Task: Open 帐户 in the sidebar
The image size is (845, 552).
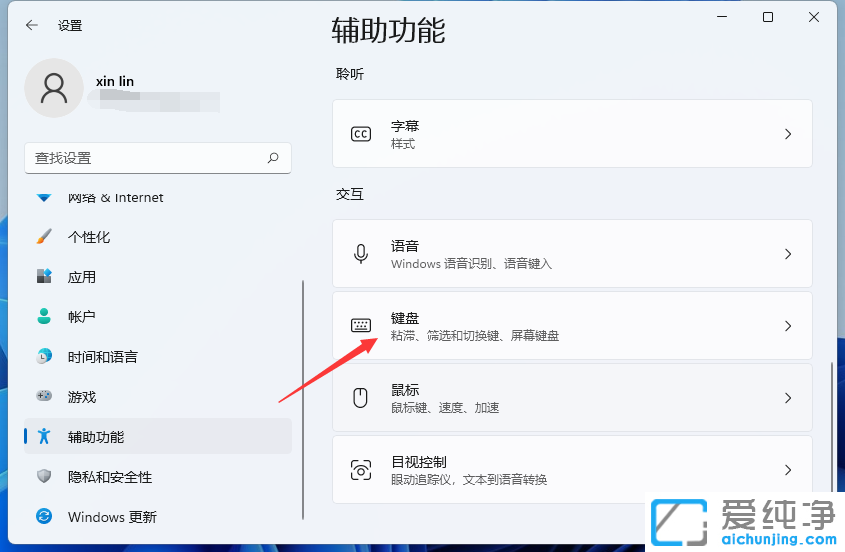Action: (x=158, y=316)
